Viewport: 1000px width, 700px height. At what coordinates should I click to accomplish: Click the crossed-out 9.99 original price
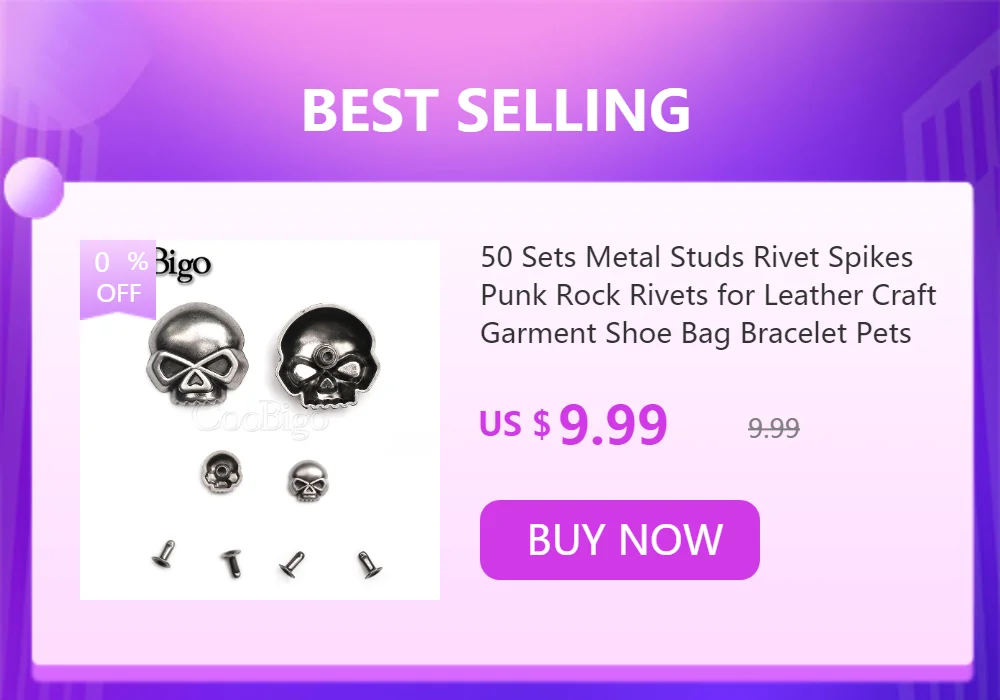774,428
